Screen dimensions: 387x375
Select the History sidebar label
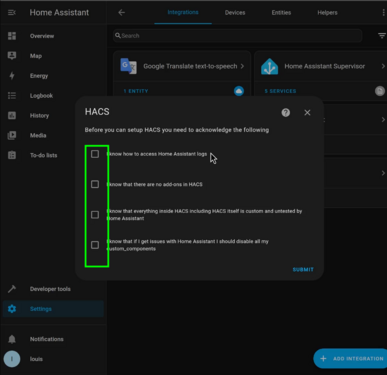point(39,115)
